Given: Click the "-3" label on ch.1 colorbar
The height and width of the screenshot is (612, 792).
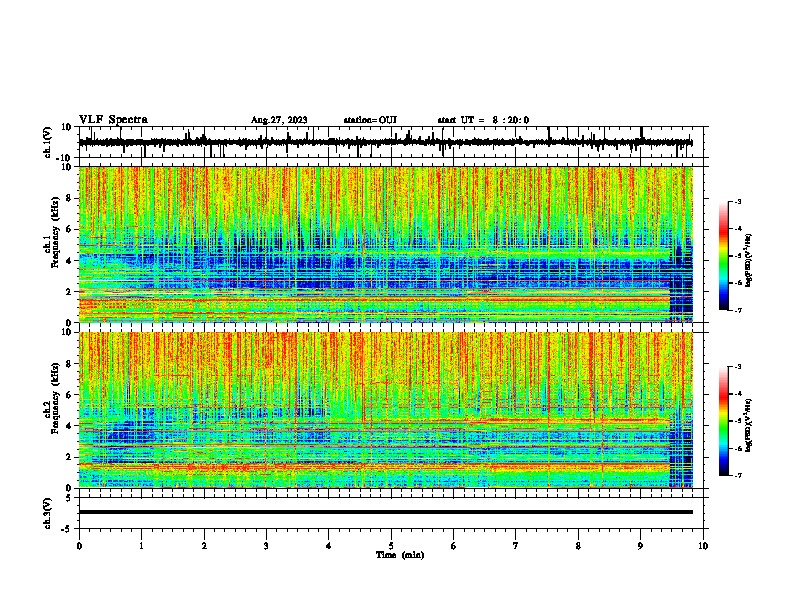Looking at the screenshot, I should (738, 201).
